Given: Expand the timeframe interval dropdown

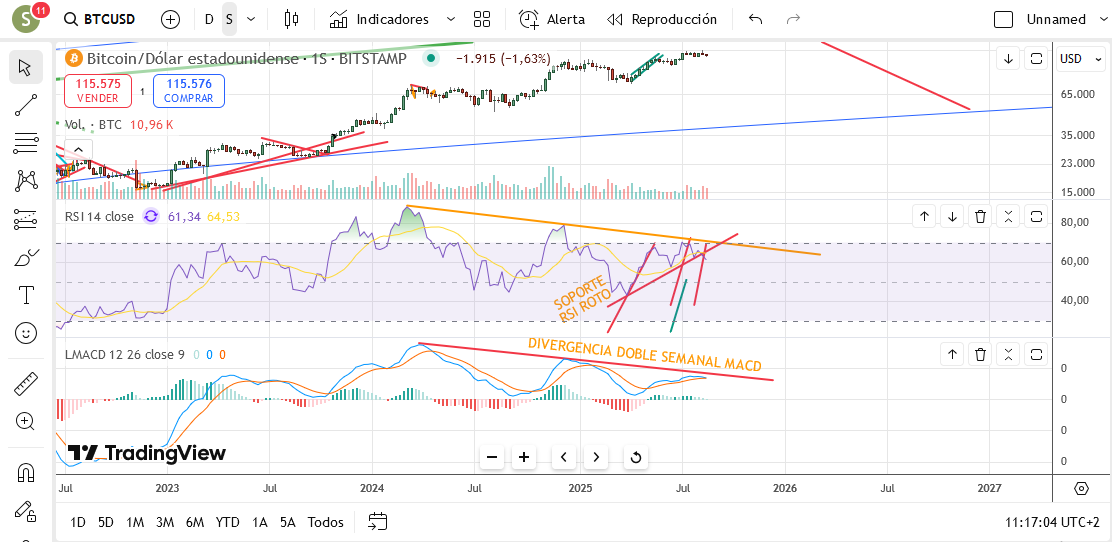Looking at the screenshot, I should point(251,19).
